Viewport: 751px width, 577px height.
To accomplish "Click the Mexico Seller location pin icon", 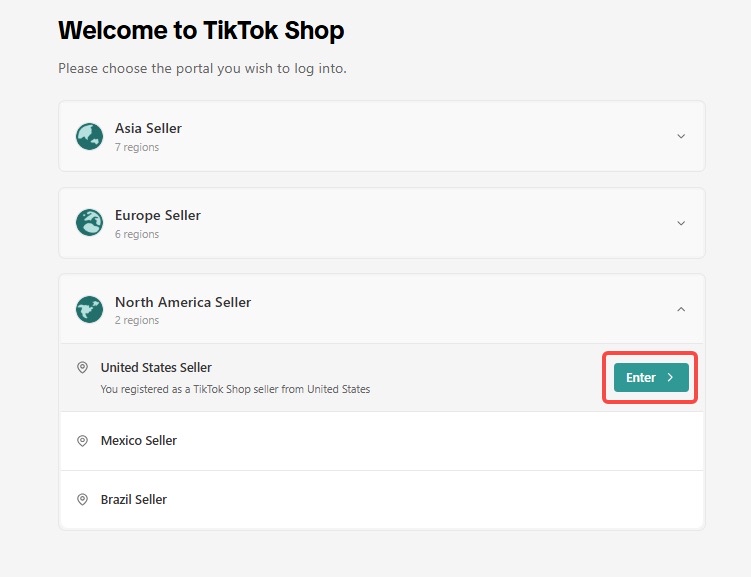I will [x=83, y=440].
